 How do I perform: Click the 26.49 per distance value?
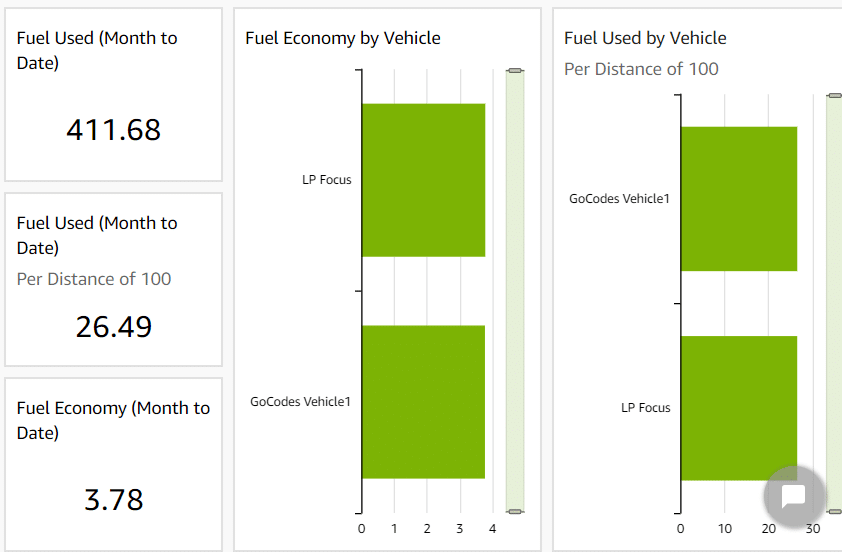coord(113,327)
